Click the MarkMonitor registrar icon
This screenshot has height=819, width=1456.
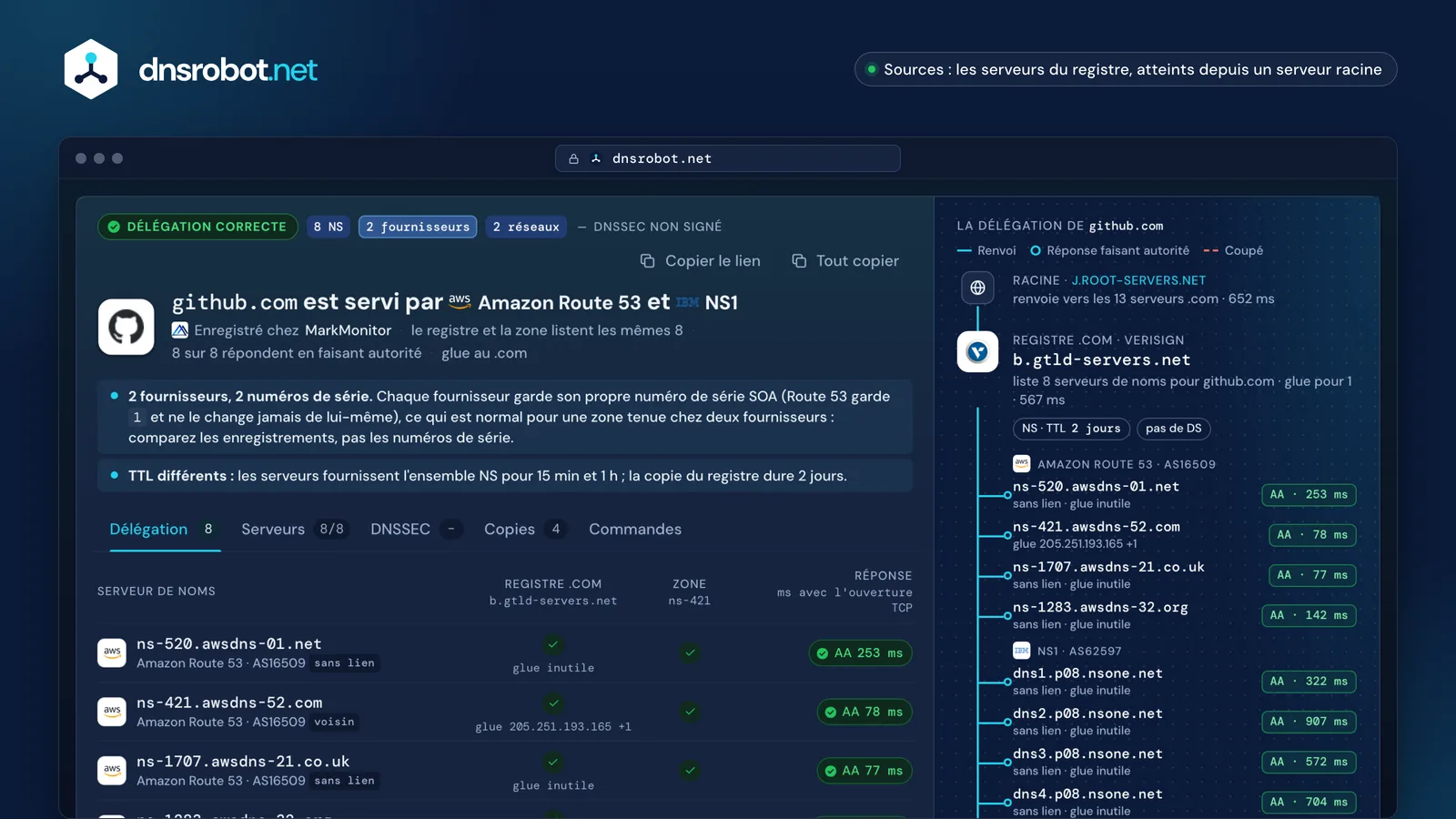tap(180, 330)
